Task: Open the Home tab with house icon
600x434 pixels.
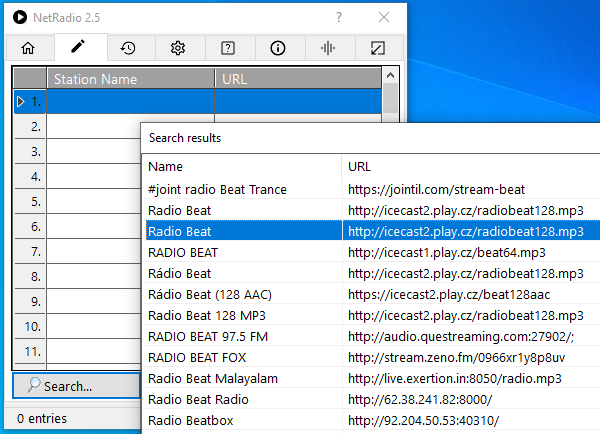Action: point(28,48)
